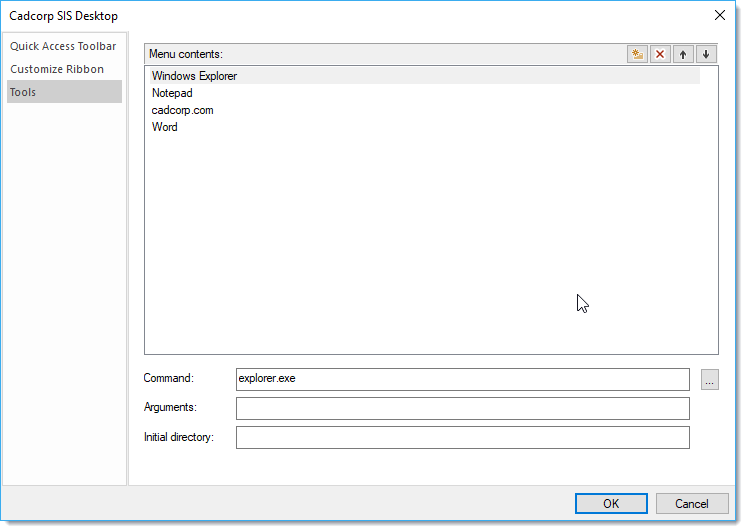Move the selected item down
The image size is (746, 531).
coord(706,54)
